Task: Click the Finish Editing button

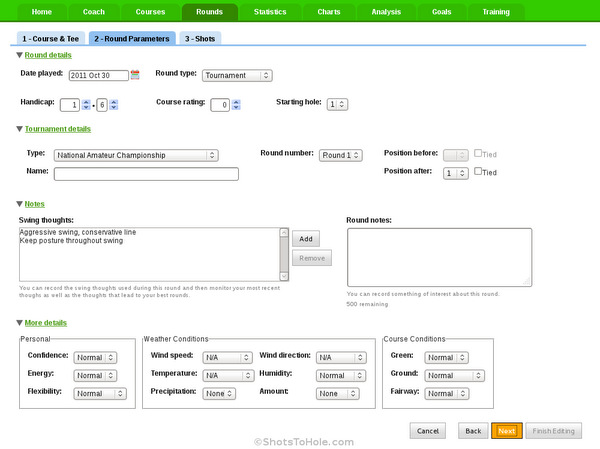Action: point(554,431)
